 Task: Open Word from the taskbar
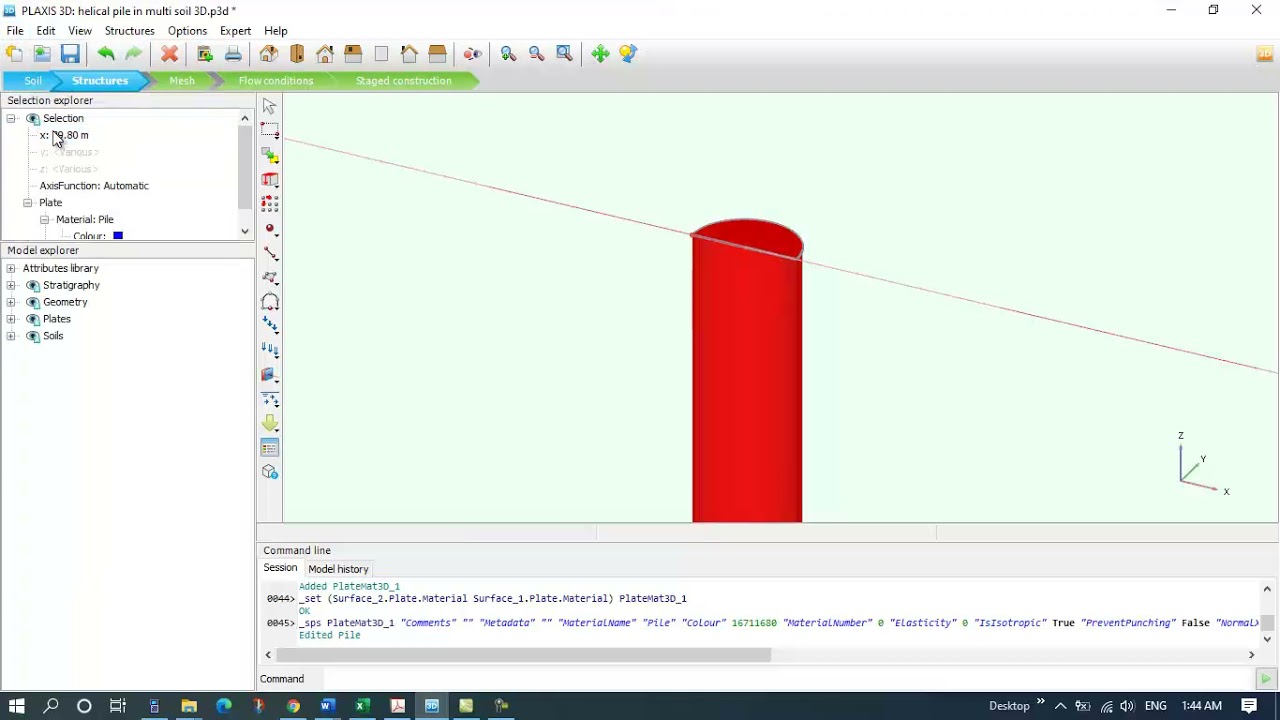tap(327, 706)
